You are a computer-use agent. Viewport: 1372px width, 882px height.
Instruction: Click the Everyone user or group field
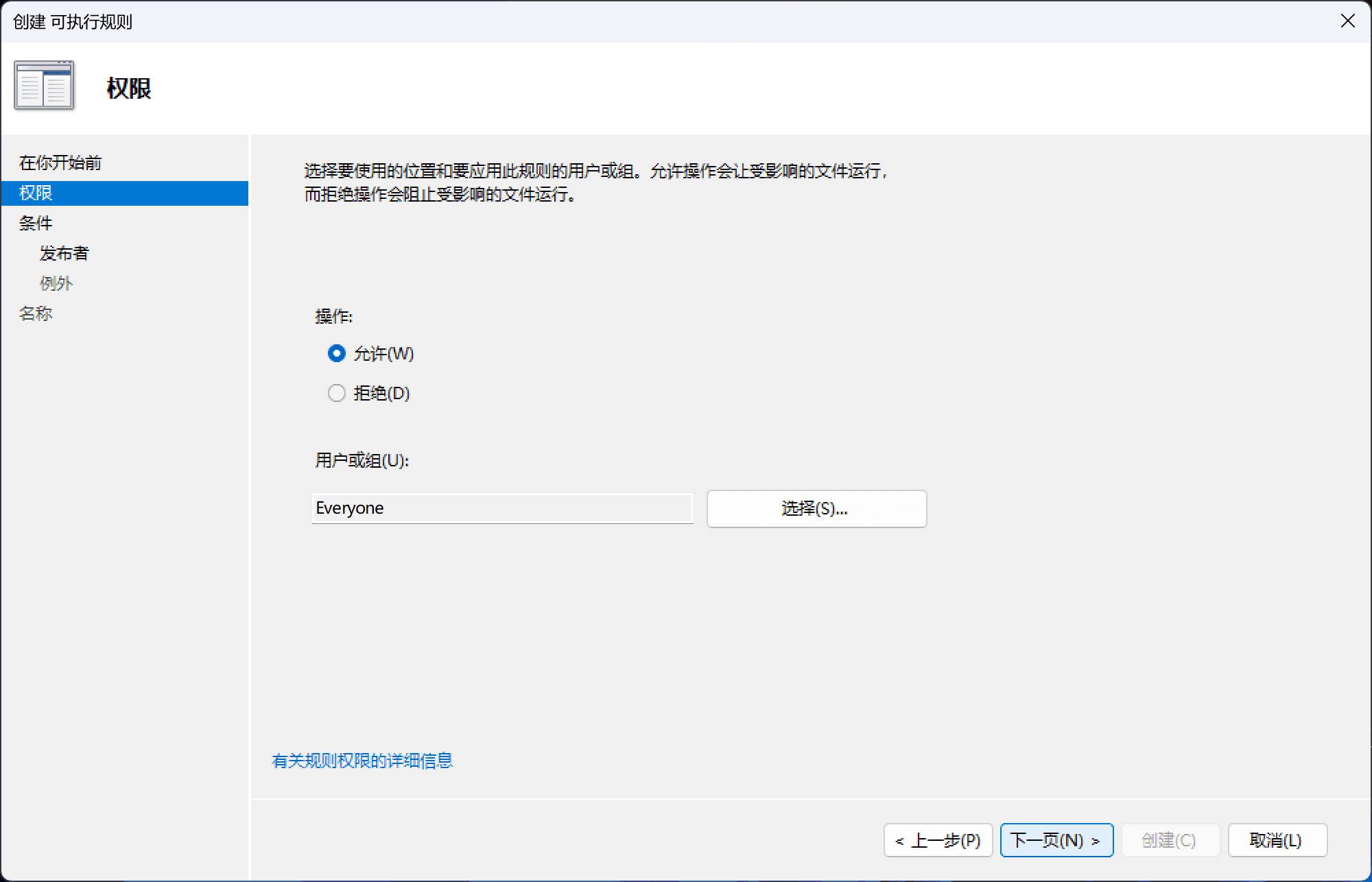[x=502, y=508]
